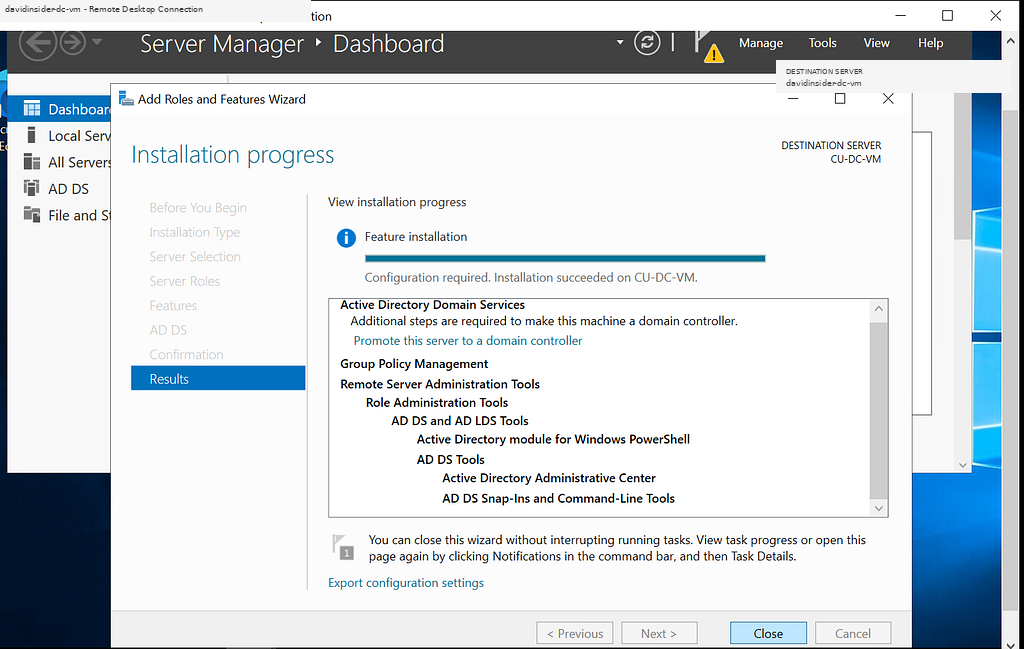Click the feature installation progress bar

tap(565, 259)
